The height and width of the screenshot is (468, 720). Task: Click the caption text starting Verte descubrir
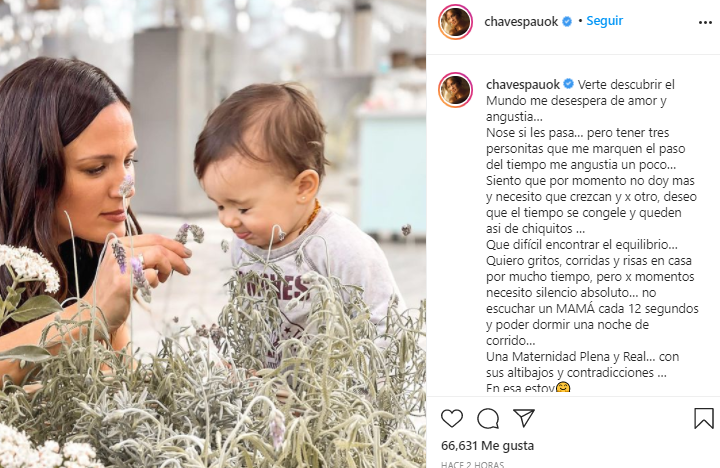(x=592, y=236)
